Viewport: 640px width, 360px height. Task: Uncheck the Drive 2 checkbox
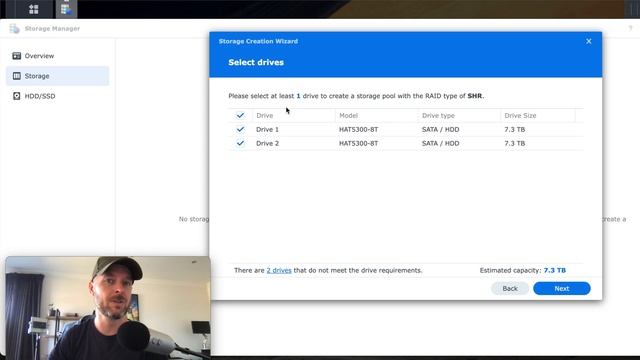tap(240, 143)
